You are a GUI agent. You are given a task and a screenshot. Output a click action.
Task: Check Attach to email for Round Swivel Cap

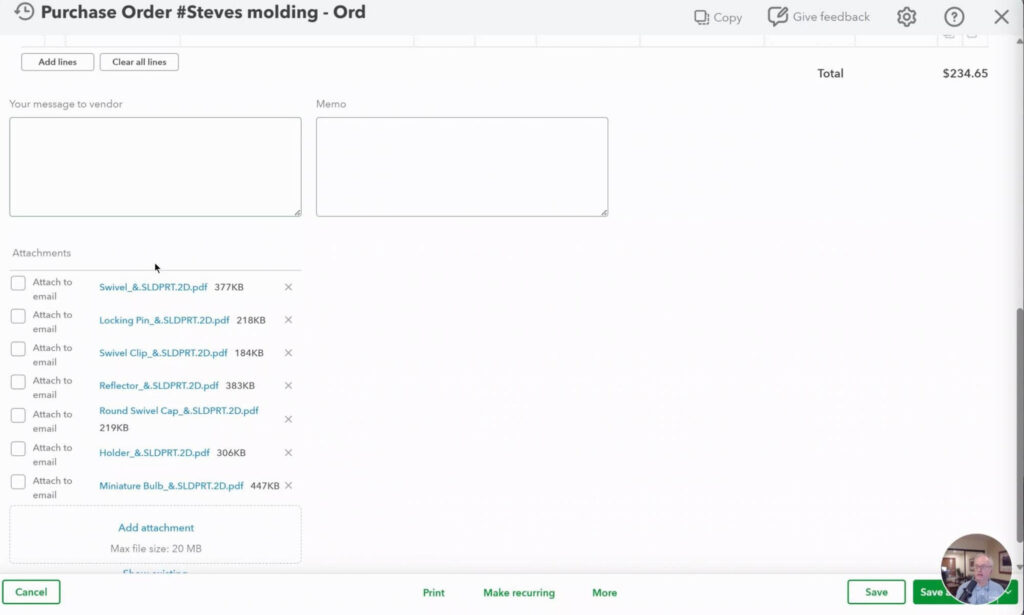pyautogui.click(x=18, y=415)
